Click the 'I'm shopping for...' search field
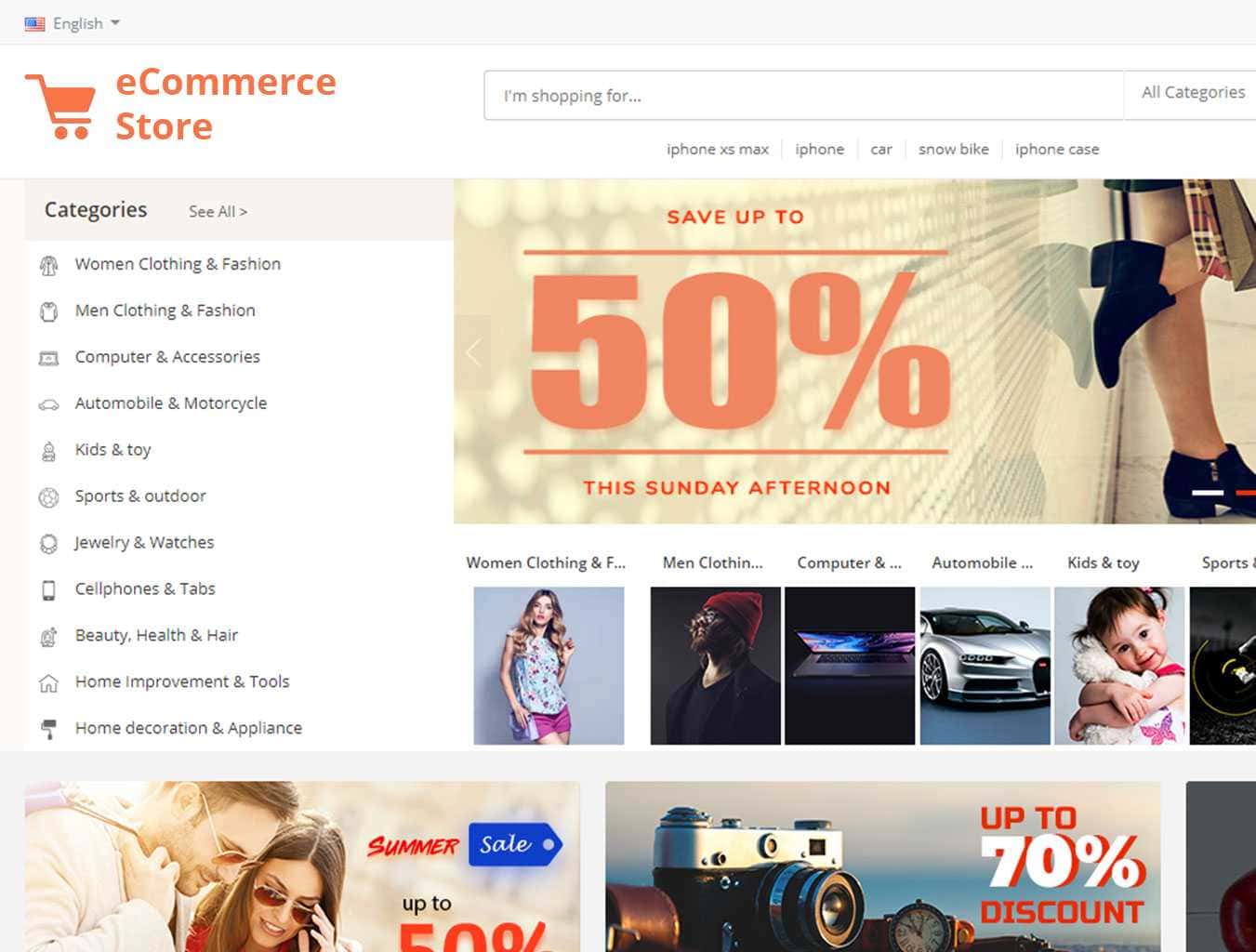The width and height of the screenshot is (1256, 952). pyautogui.click(x=803, y=96)
